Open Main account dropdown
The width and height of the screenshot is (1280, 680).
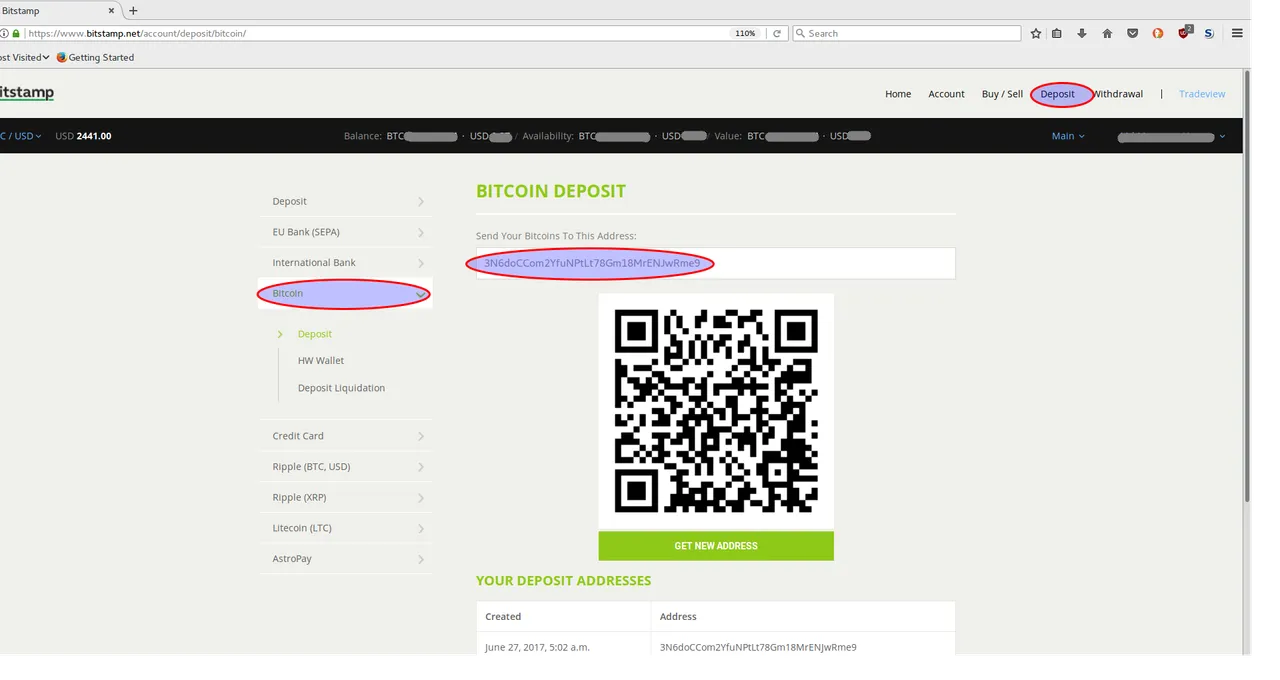click(x=1068, y=136)
